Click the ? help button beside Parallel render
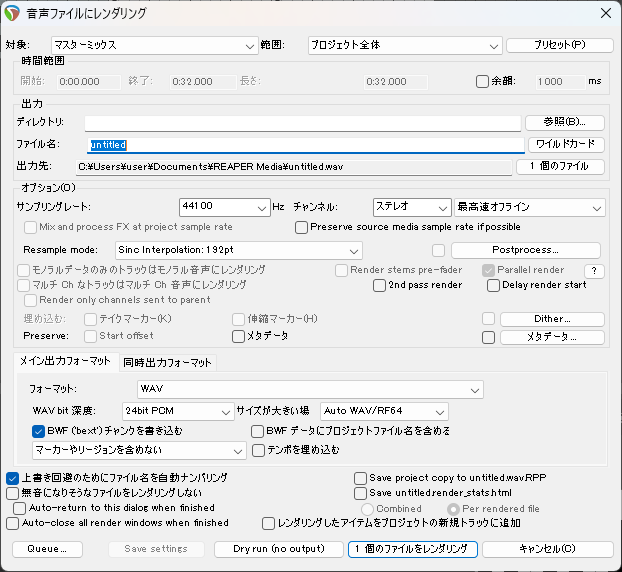Screen dimensions: 622x572 coord(594,271)
